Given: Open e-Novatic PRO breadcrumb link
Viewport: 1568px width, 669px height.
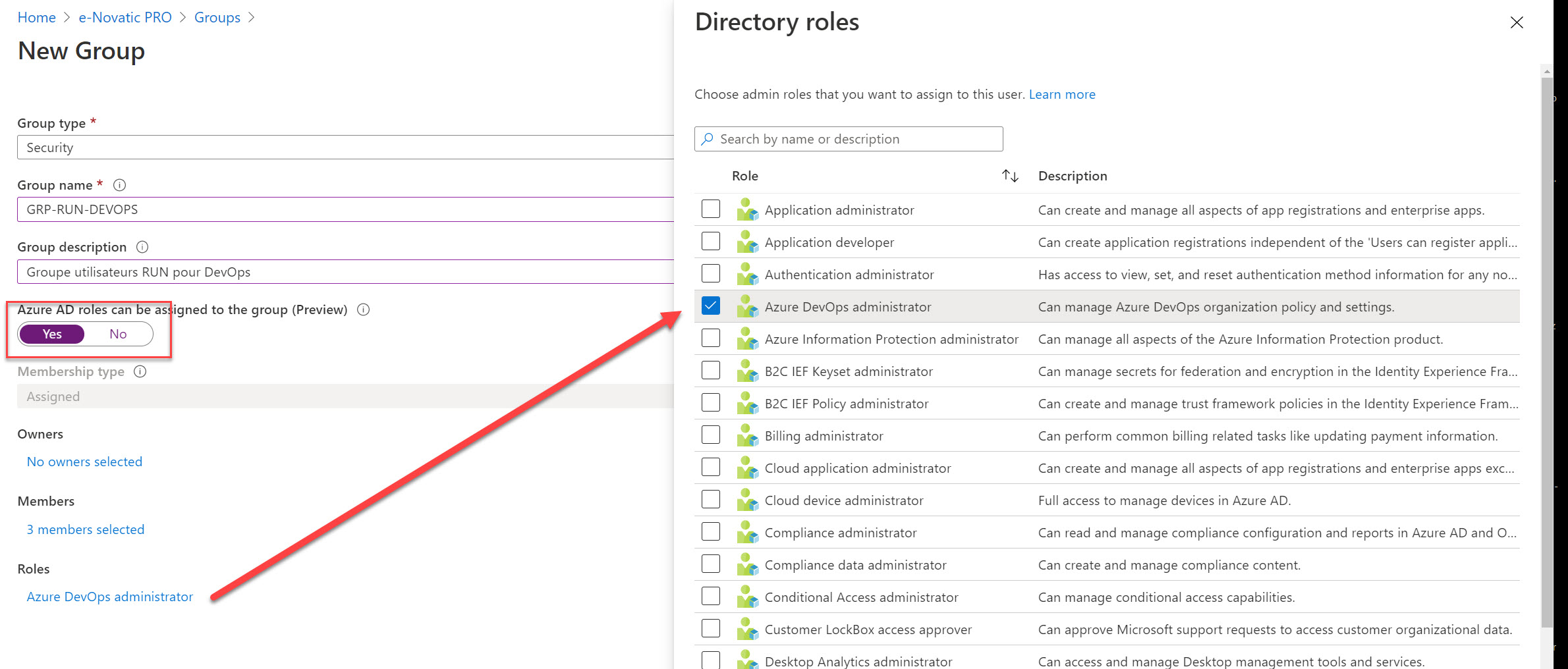Looking at the screenshot, I should click(125, 18).
